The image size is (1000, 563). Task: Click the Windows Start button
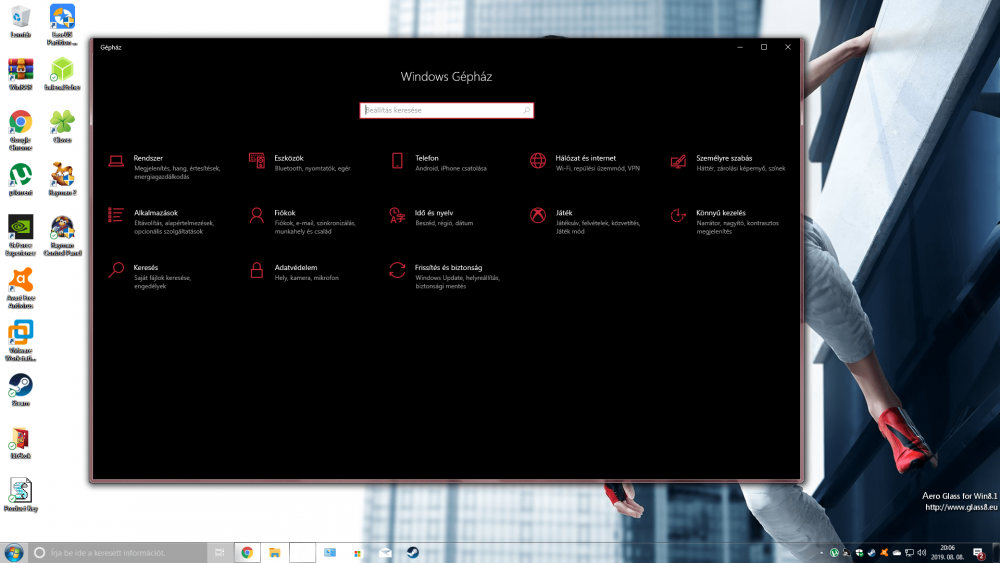coord(14,552)
